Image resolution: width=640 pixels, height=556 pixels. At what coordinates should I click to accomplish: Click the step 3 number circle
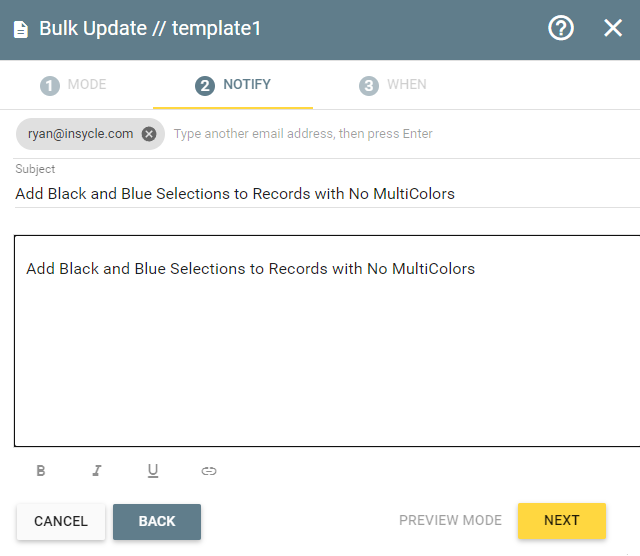369,86
